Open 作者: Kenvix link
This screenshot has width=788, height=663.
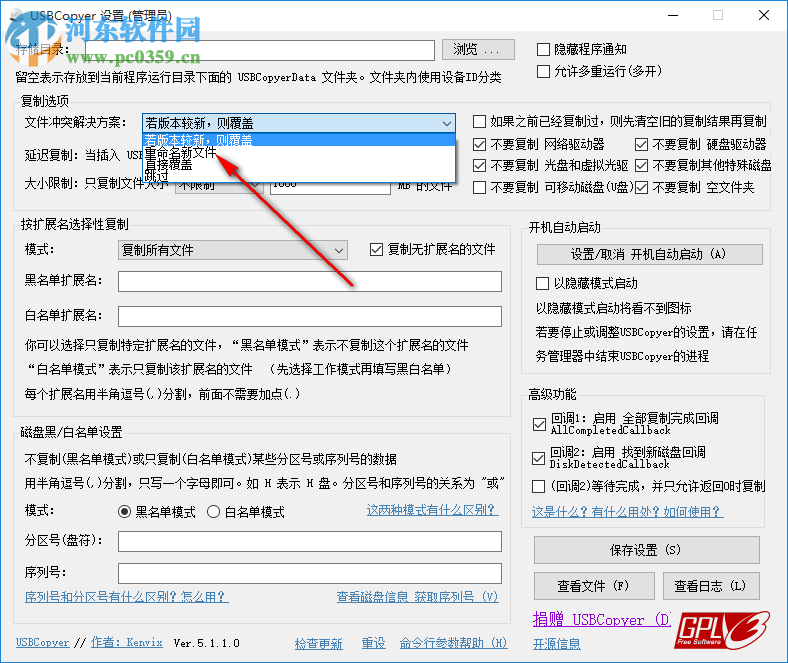(127, 642)
